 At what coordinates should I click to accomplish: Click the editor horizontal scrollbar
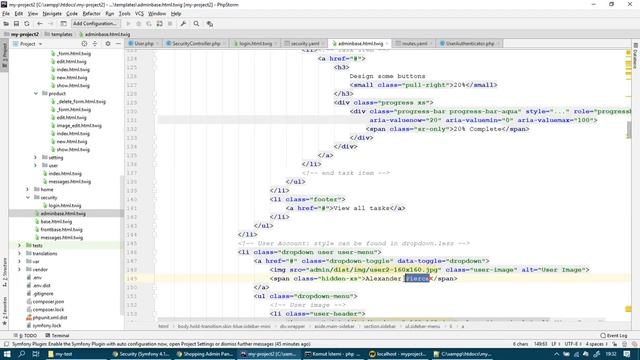353,319
